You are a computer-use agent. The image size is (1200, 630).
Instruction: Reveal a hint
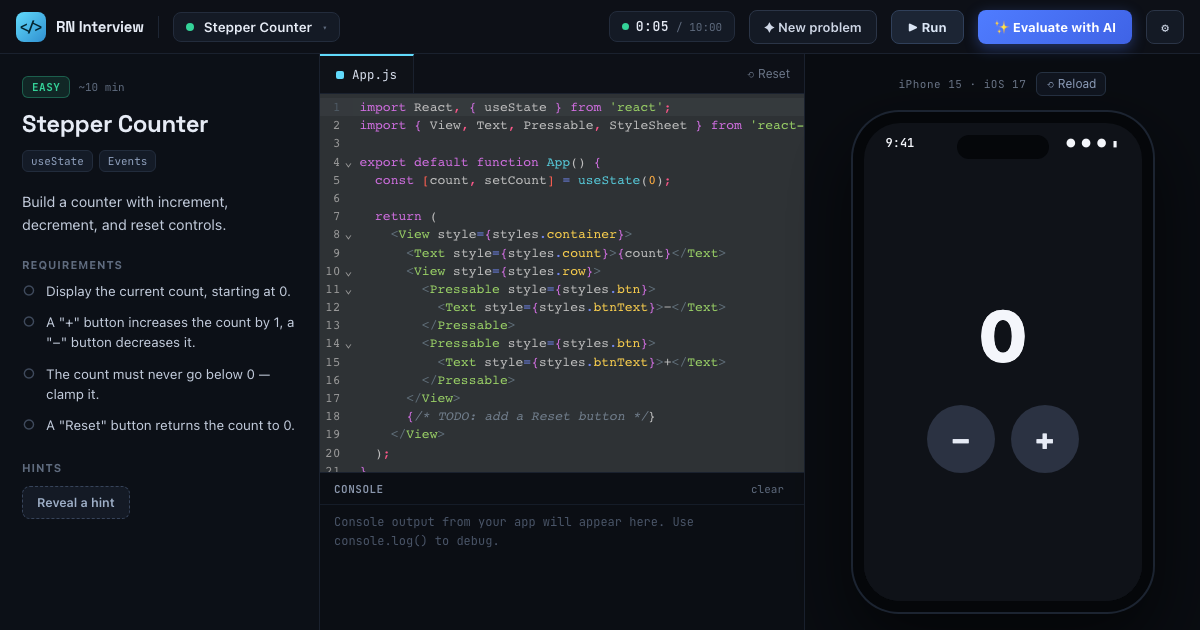click(76, 502)
